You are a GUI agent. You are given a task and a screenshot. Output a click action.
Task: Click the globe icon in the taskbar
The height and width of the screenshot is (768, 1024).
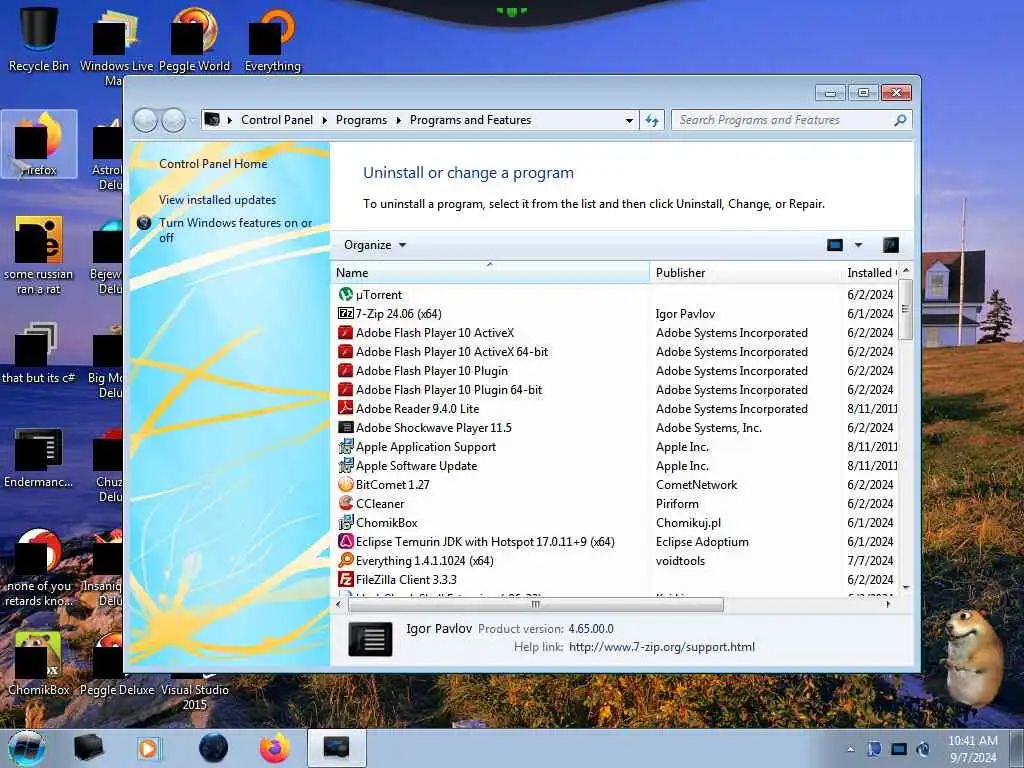click(214, 748)
